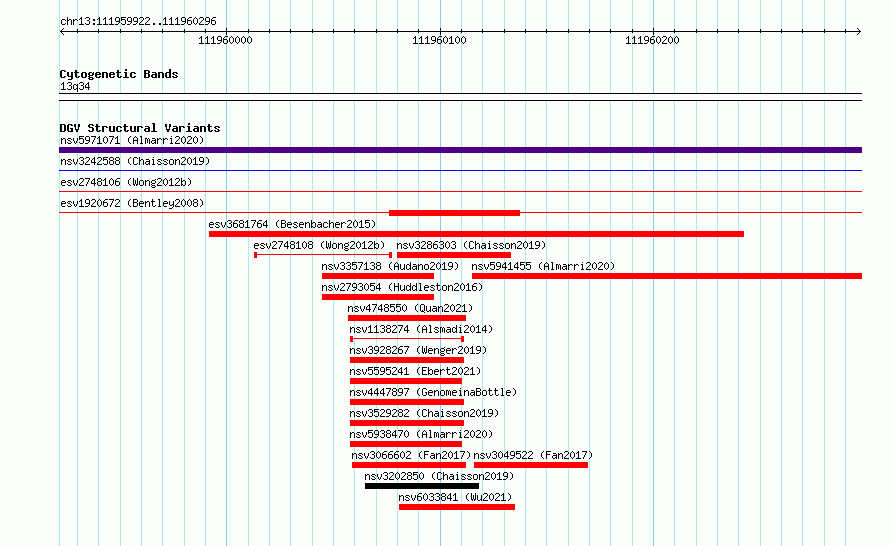Open nsv3286303 (Chaisson2019) variant label
890x546 pixels.
click(x=471, y=245)
